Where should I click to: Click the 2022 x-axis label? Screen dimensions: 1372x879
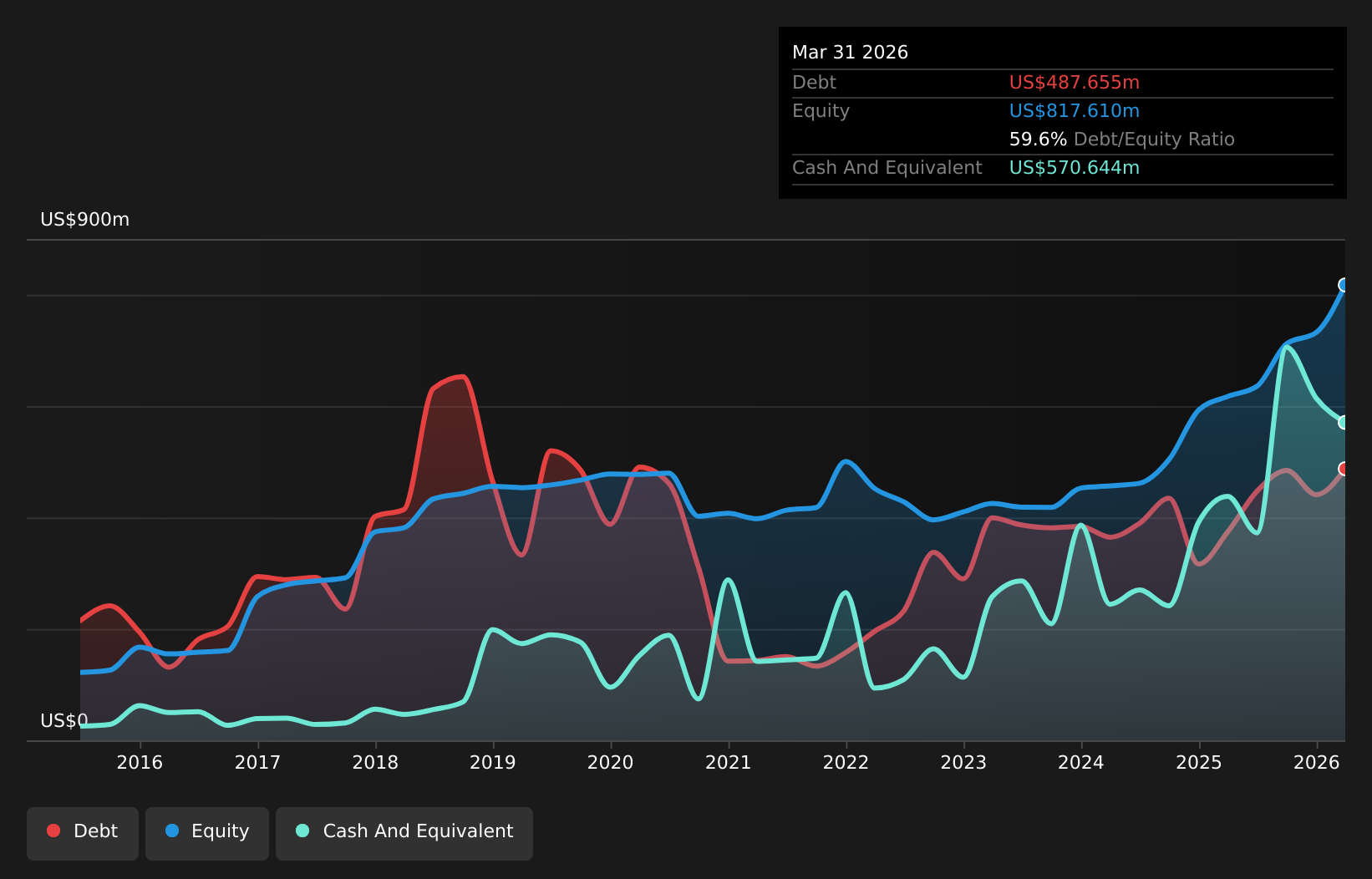(x=846, y=762)
